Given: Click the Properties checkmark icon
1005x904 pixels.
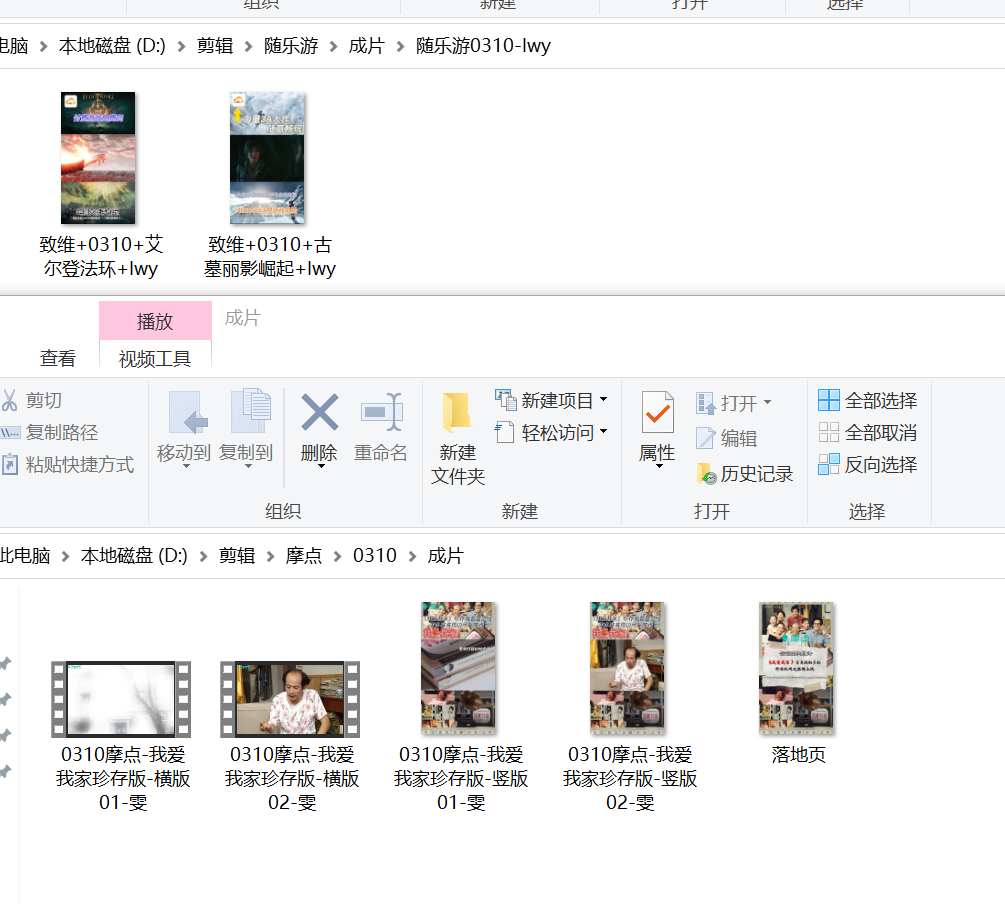Looking at the screenshot, I should tap(658, 413).
